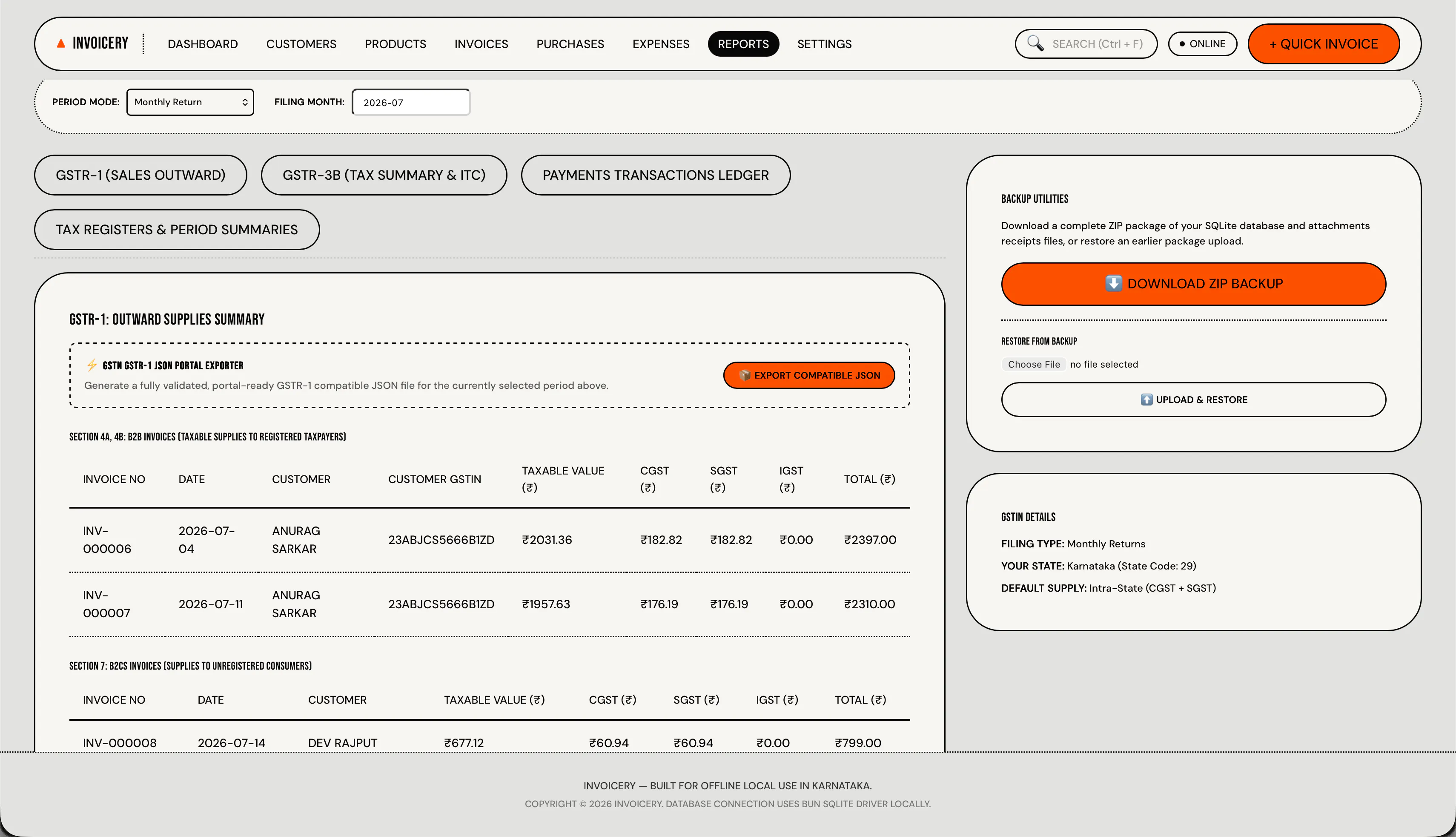Click the Invoicery brand name
This screenshot has width=1456, height=837.
100,44
